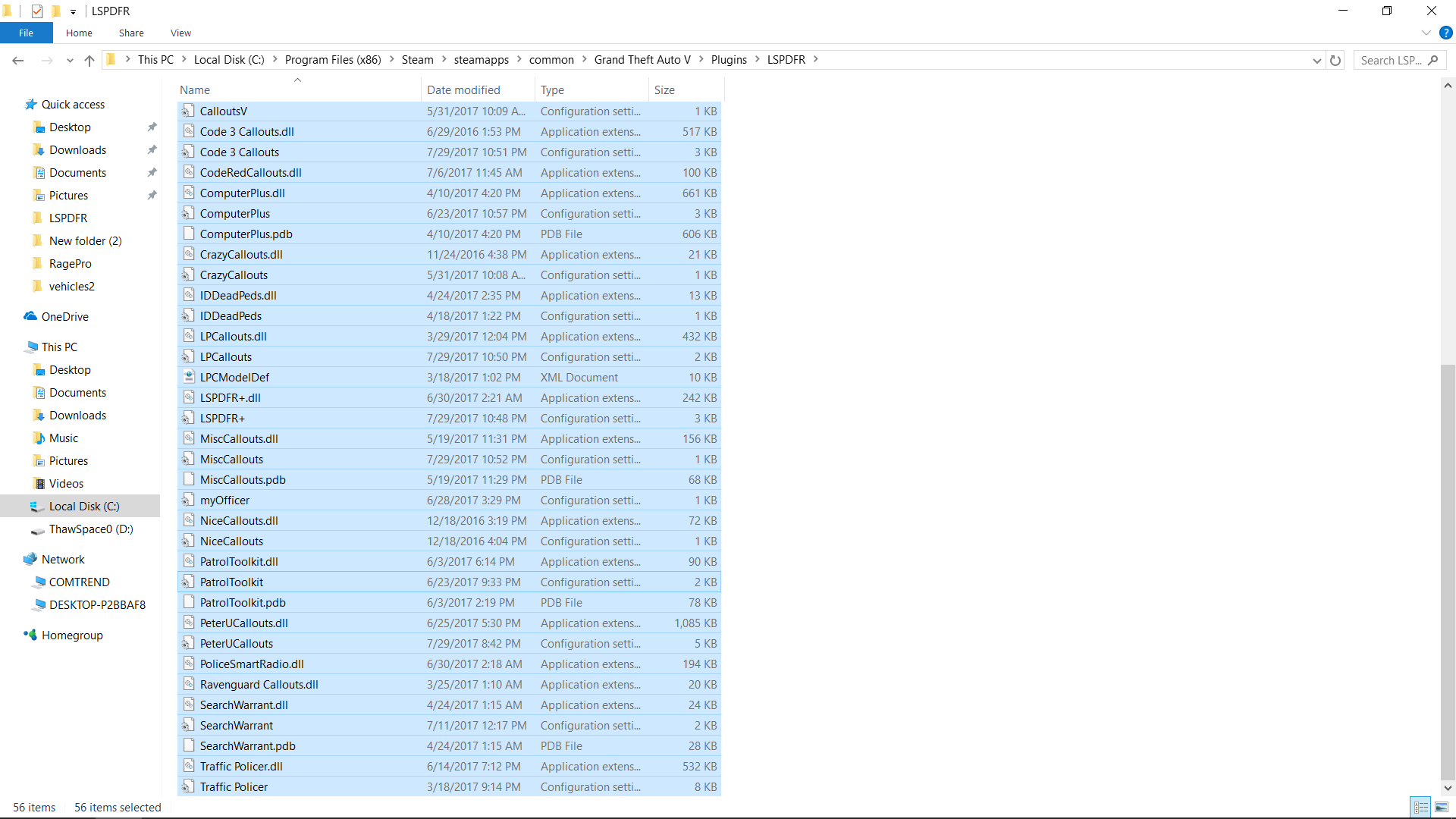Screen dimensions: 1456x819
Task: Open the View ribbon tab
Action: coord(180,33)
